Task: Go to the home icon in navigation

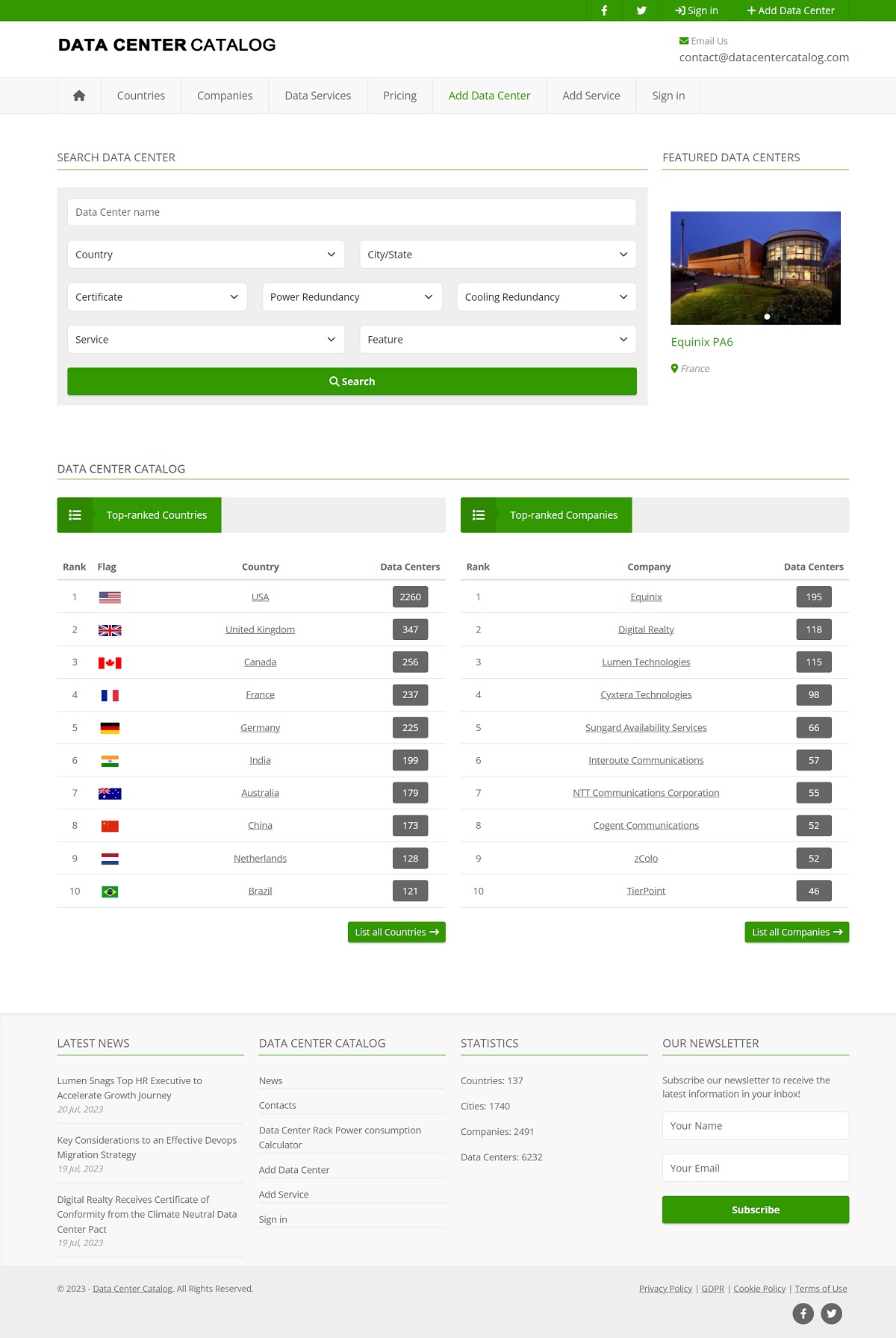Action: click(x=79, y=96)
